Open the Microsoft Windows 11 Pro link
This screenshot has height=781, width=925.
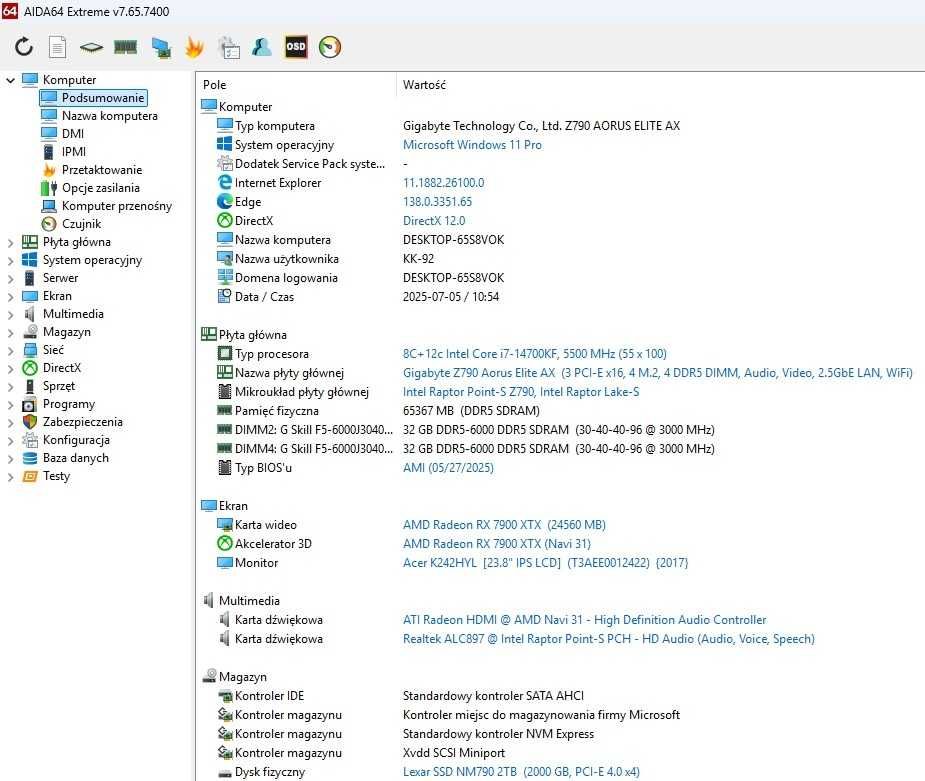(x=472, y=145)
